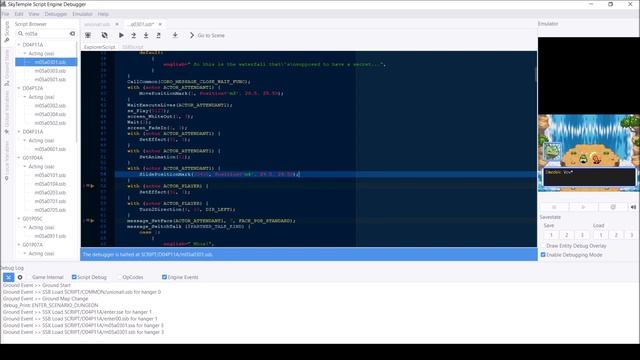Resume execution with the play icon
This screenshot has height=360, width=640.
coord(121,36)
